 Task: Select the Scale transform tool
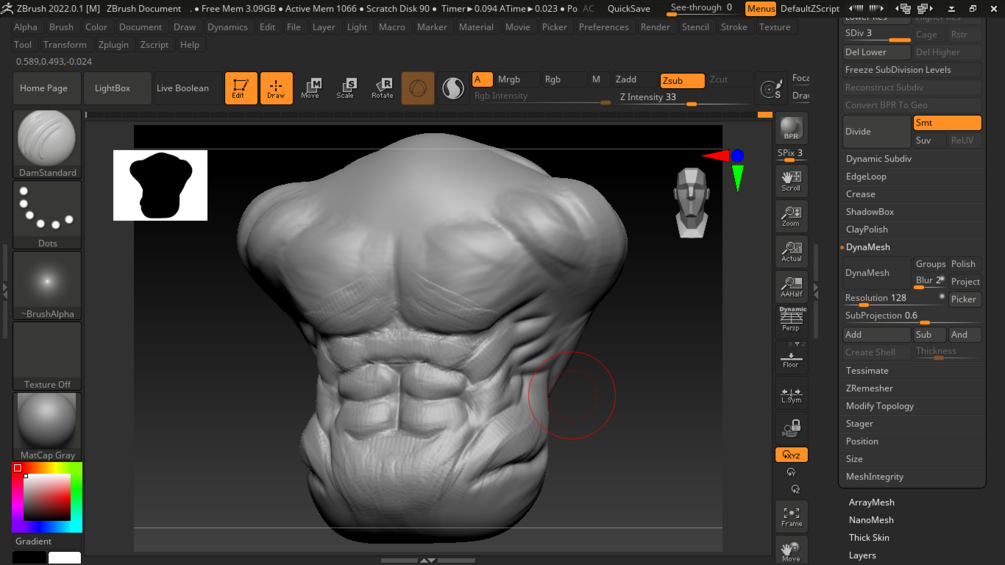[x=346, y=88]
